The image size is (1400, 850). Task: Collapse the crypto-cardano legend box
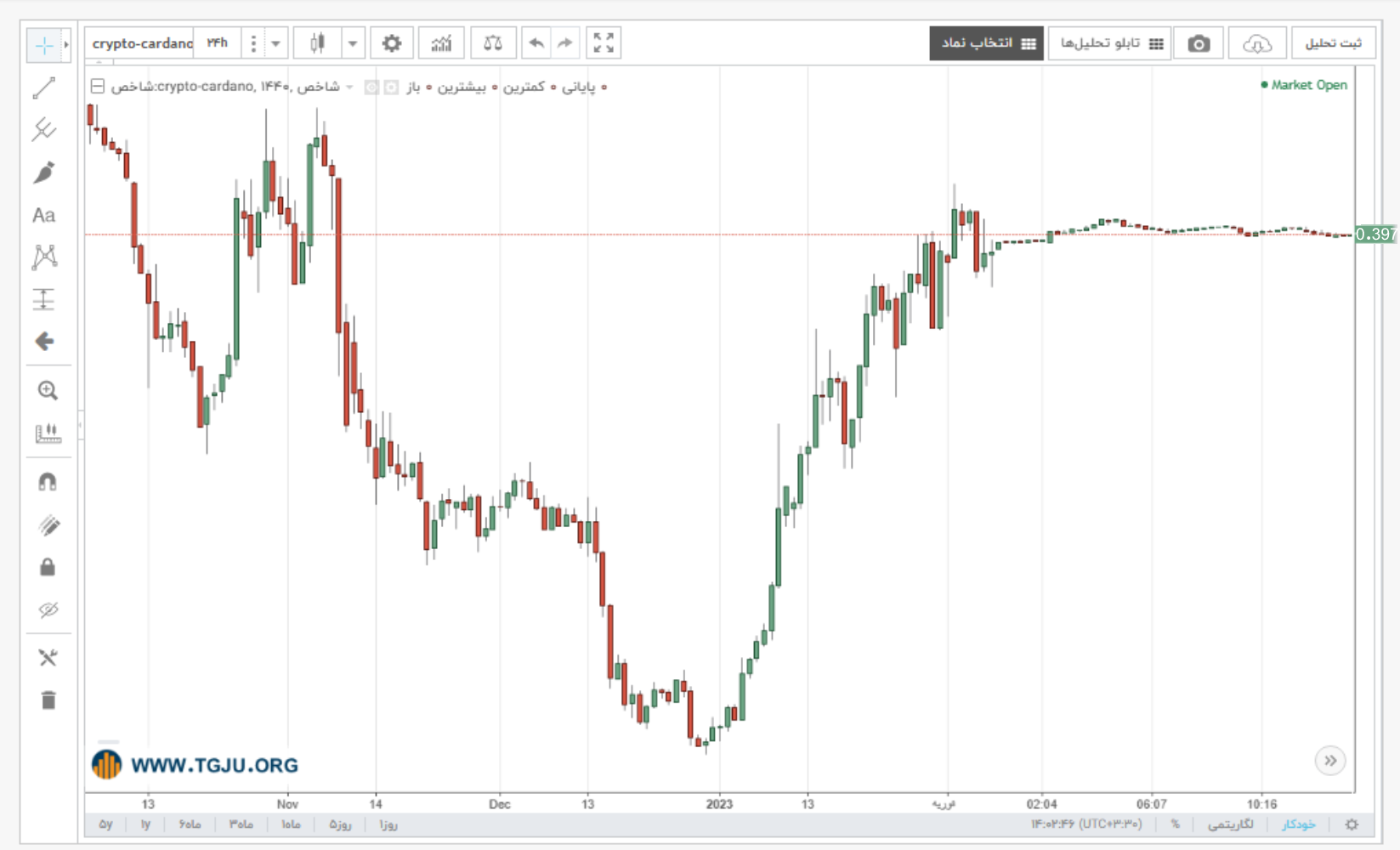(98, 86)
